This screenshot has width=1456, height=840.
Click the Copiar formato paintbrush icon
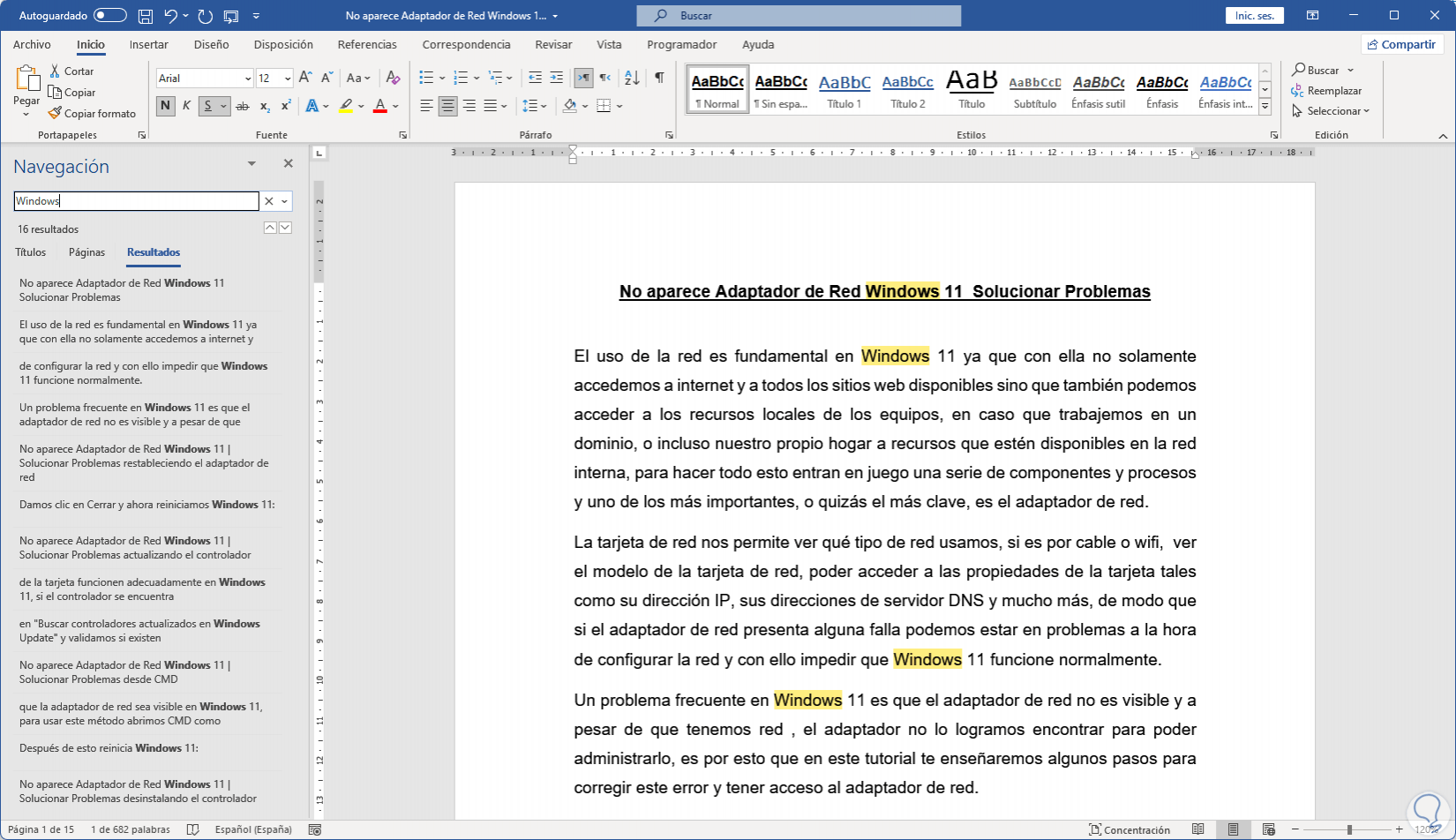point(55,113)
